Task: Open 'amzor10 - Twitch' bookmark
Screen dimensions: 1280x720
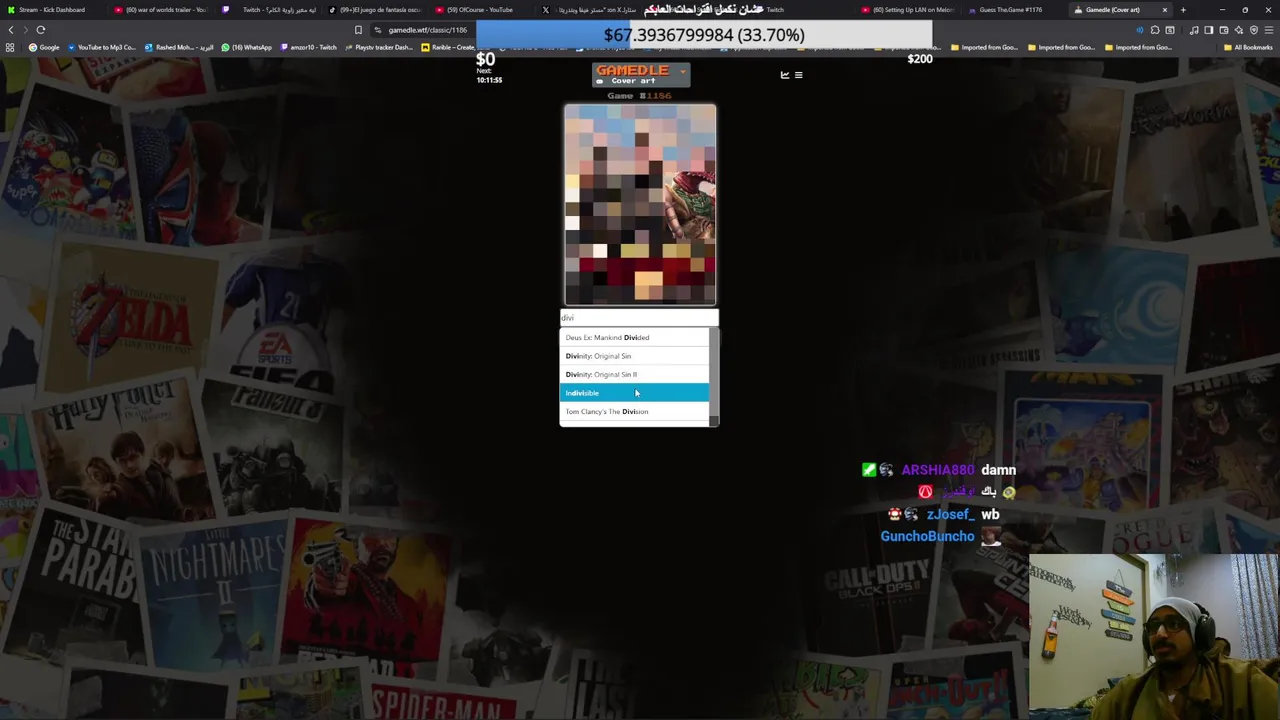Action: (x=308, y=47)
